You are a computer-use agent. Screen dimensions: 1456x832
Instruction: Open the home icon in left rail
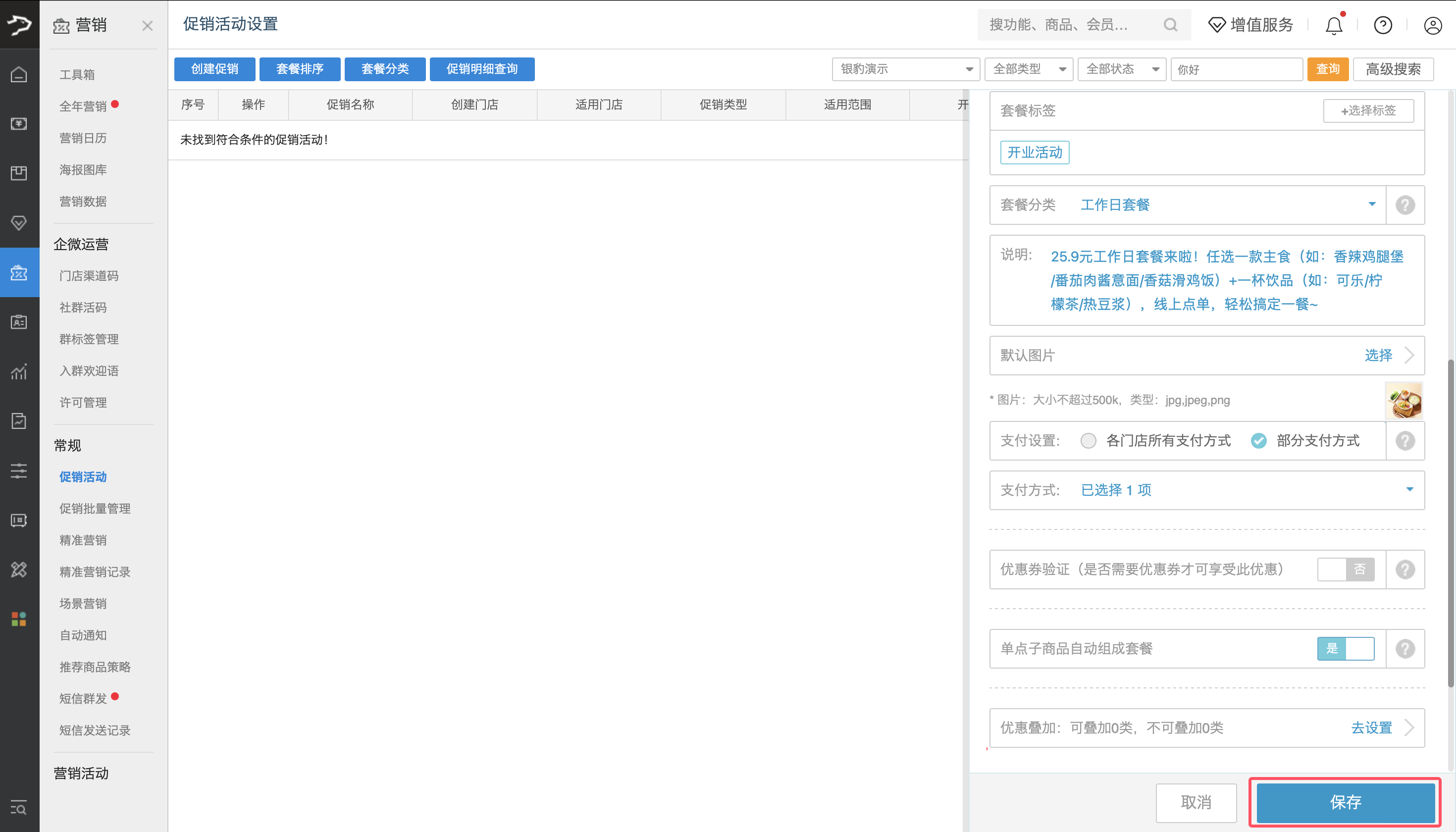19,74
